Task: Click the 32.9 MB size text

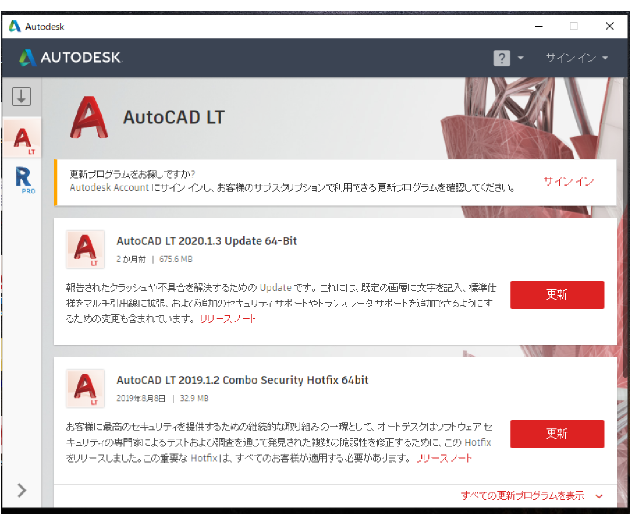Action: coord(194,398)
